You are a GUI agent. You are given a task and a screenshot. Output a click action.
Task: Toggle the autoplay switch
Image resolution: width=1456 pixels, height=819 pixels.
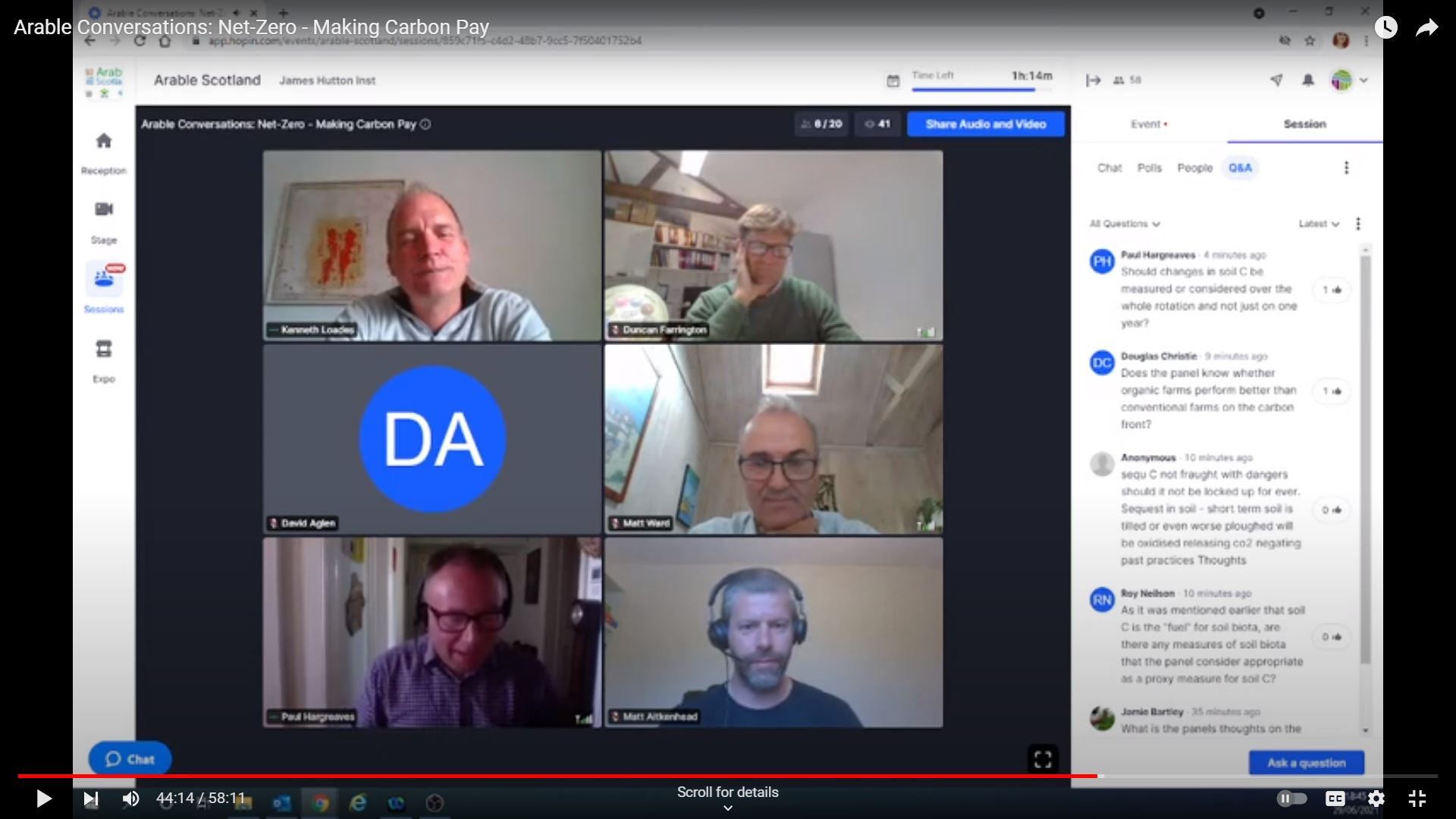click(x=1292, y=798)
